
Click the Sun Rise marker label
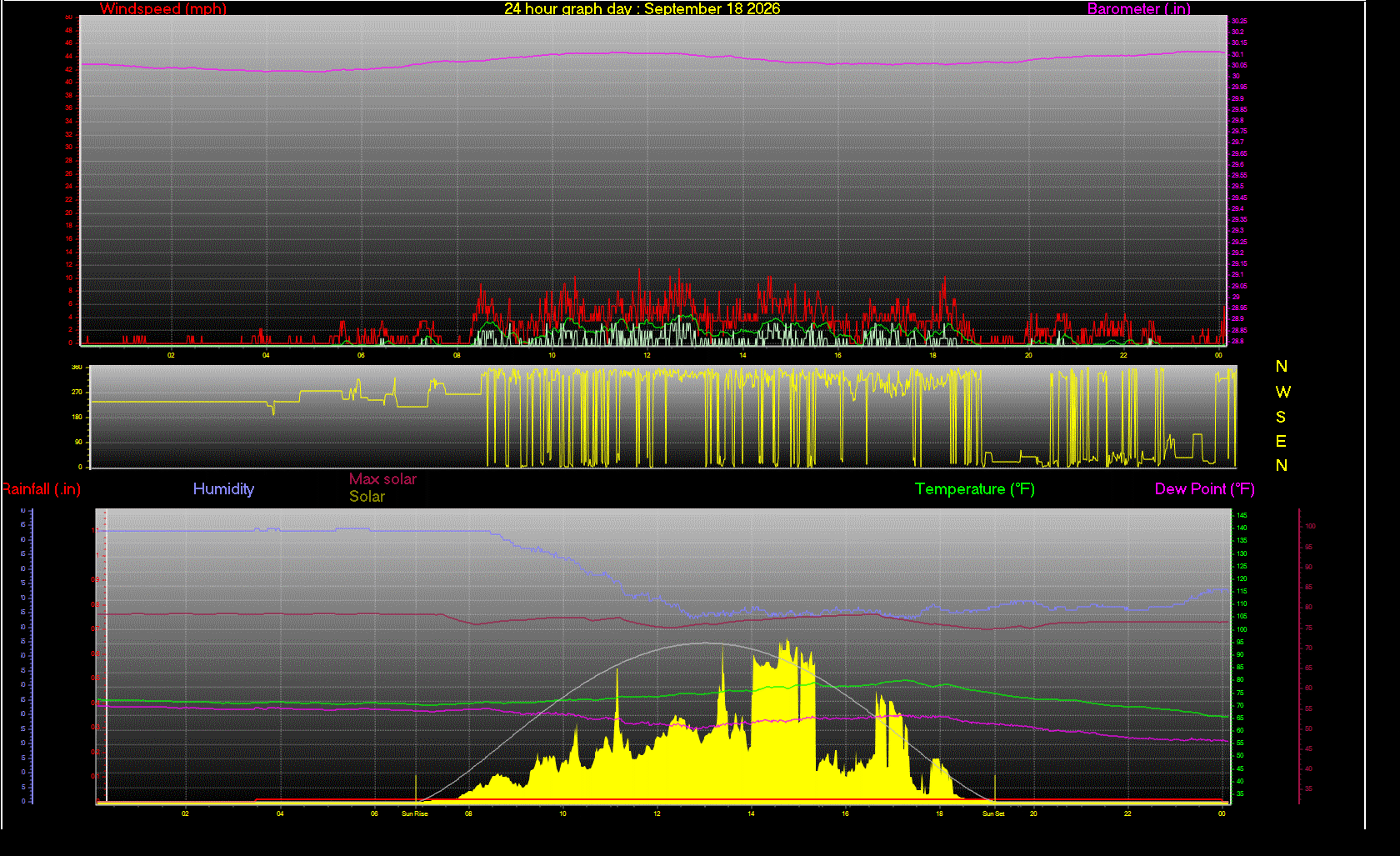(414, 813)
